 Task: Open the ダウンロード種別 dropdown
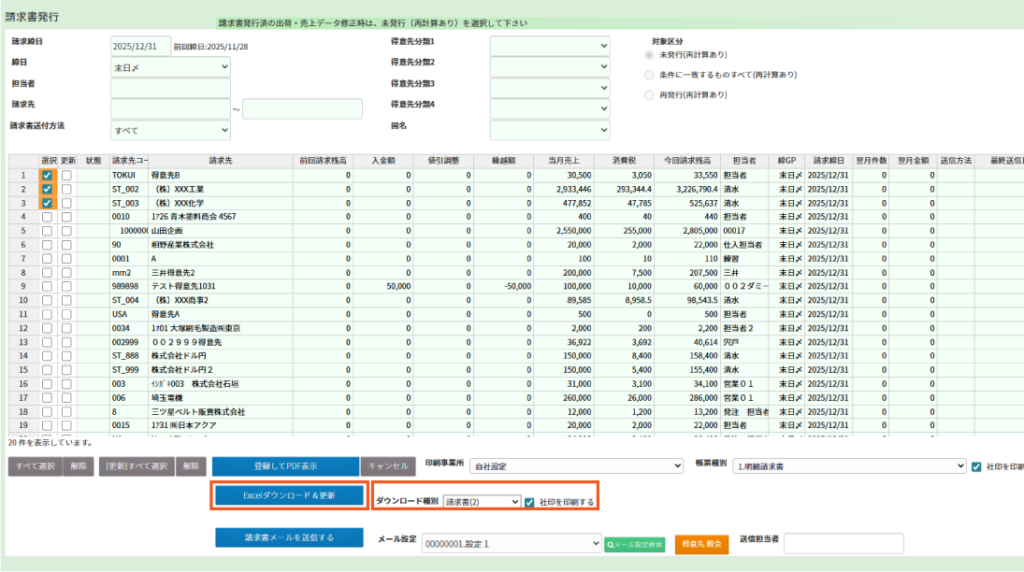481,502
